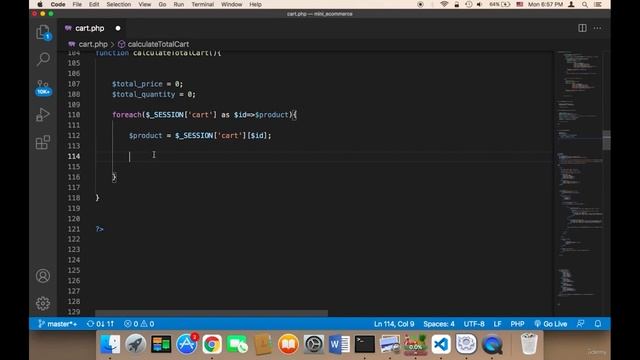Screen dimensions: 640x360
Task: Open Spotlight search in the menu bar
Action: pyautogui.click(x=585, y=4)
